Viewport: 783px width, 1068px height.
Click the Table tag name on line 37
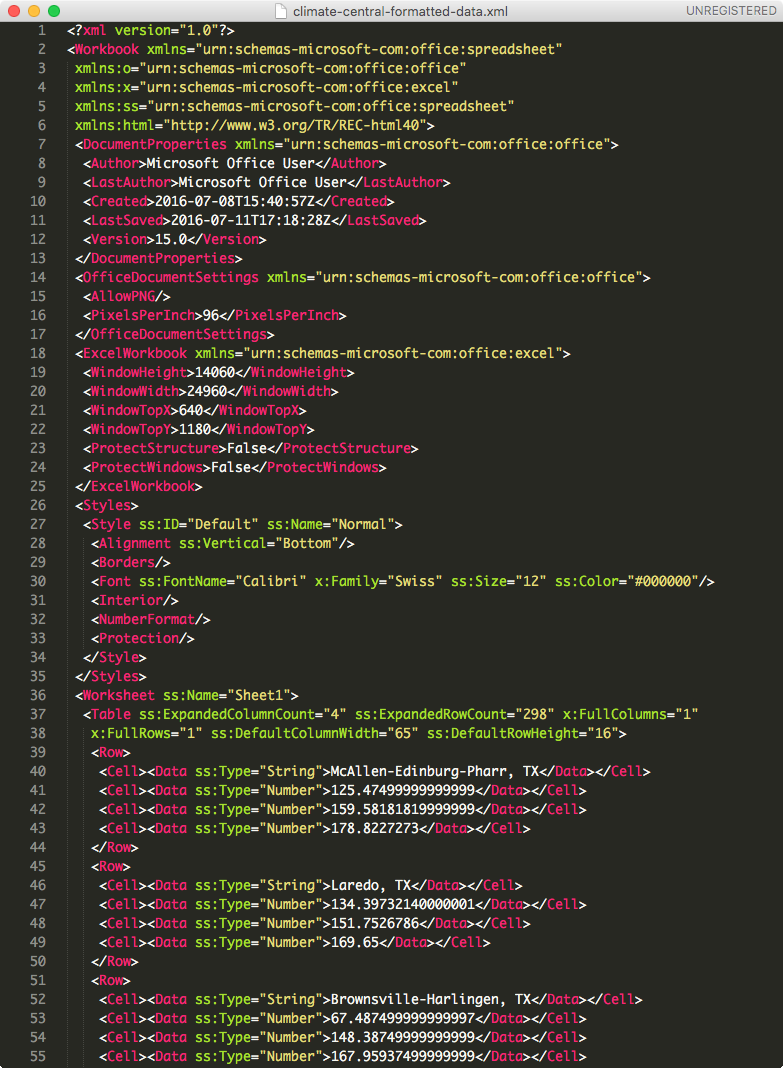(x=111, y=714)
